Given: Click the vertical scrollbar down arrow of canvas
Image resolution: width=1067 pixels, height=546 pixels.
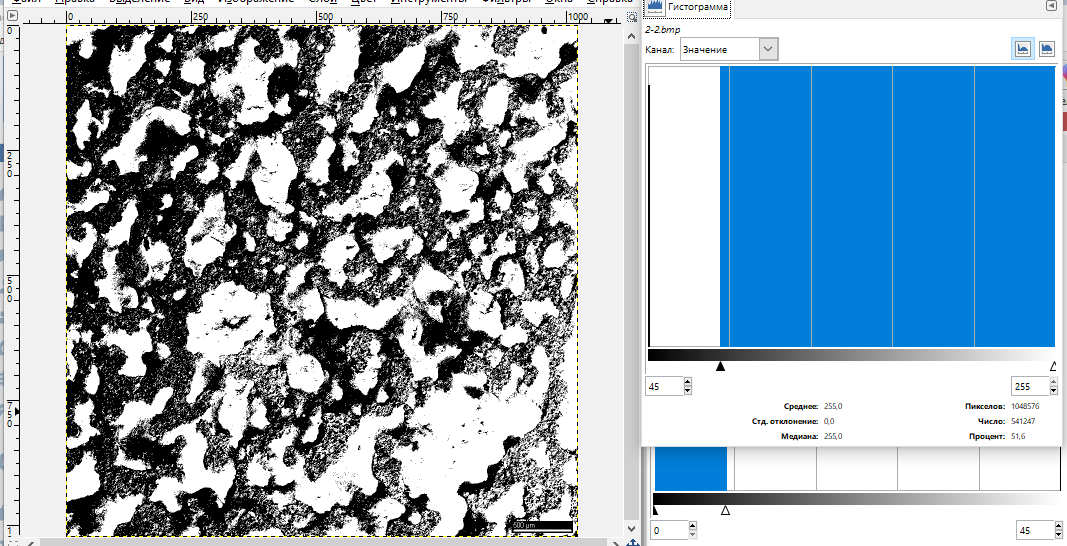Looking at the screenshot, I should tap(632, 526).
